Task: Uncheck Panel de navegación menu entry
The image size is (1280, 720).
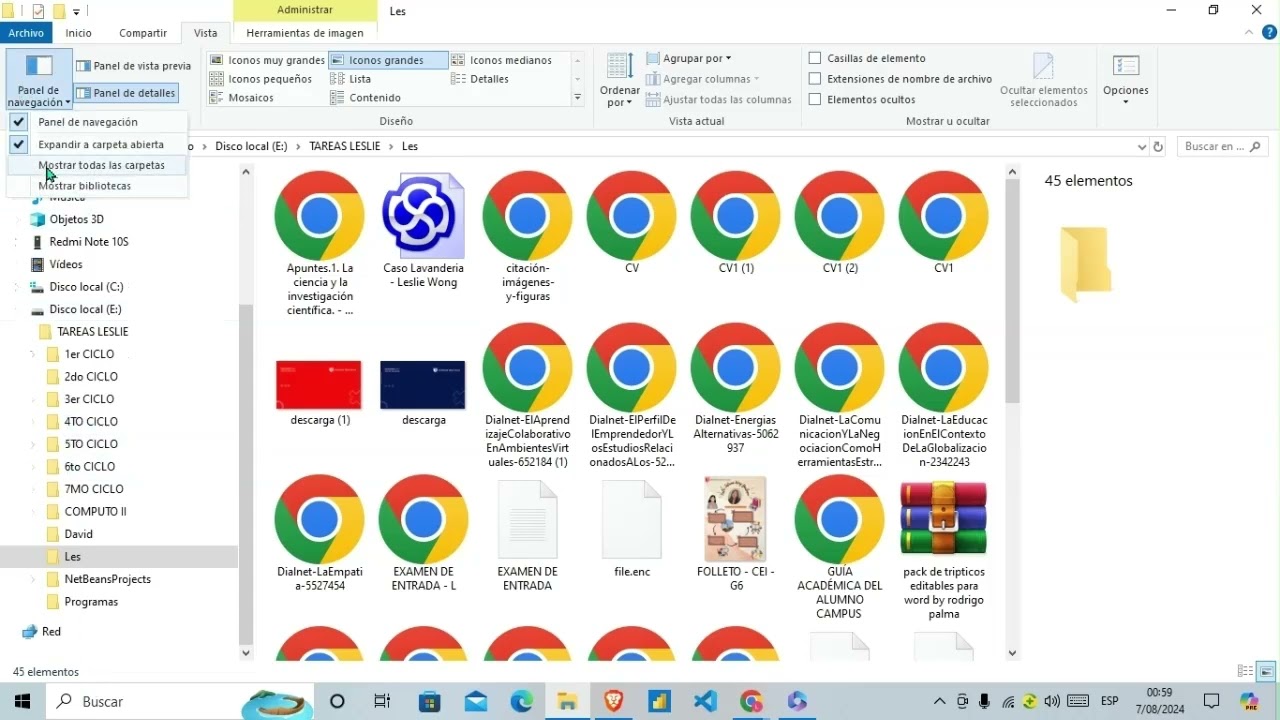Action: (97, 122)
